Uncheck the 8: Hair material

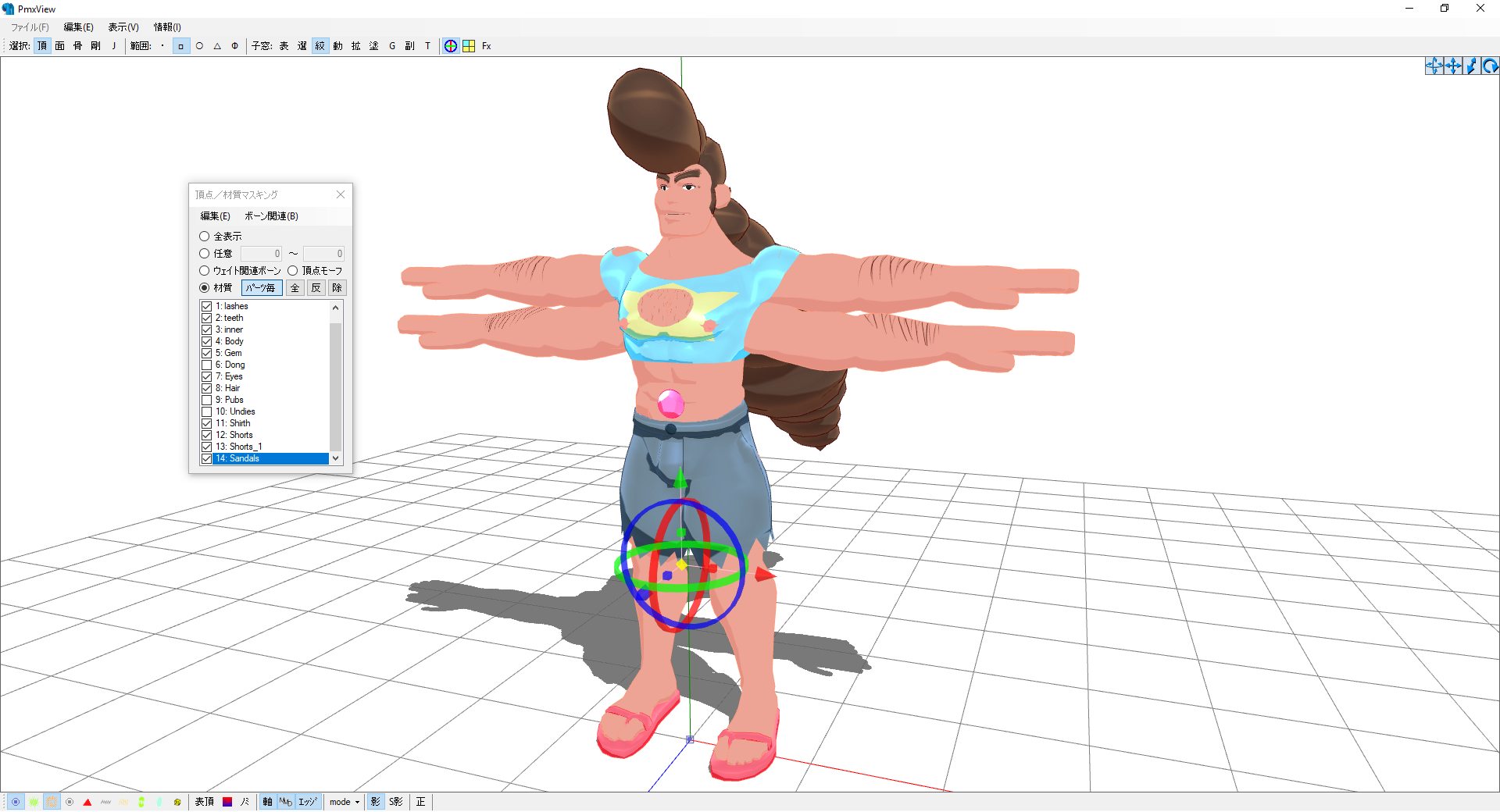pos(207,388)
